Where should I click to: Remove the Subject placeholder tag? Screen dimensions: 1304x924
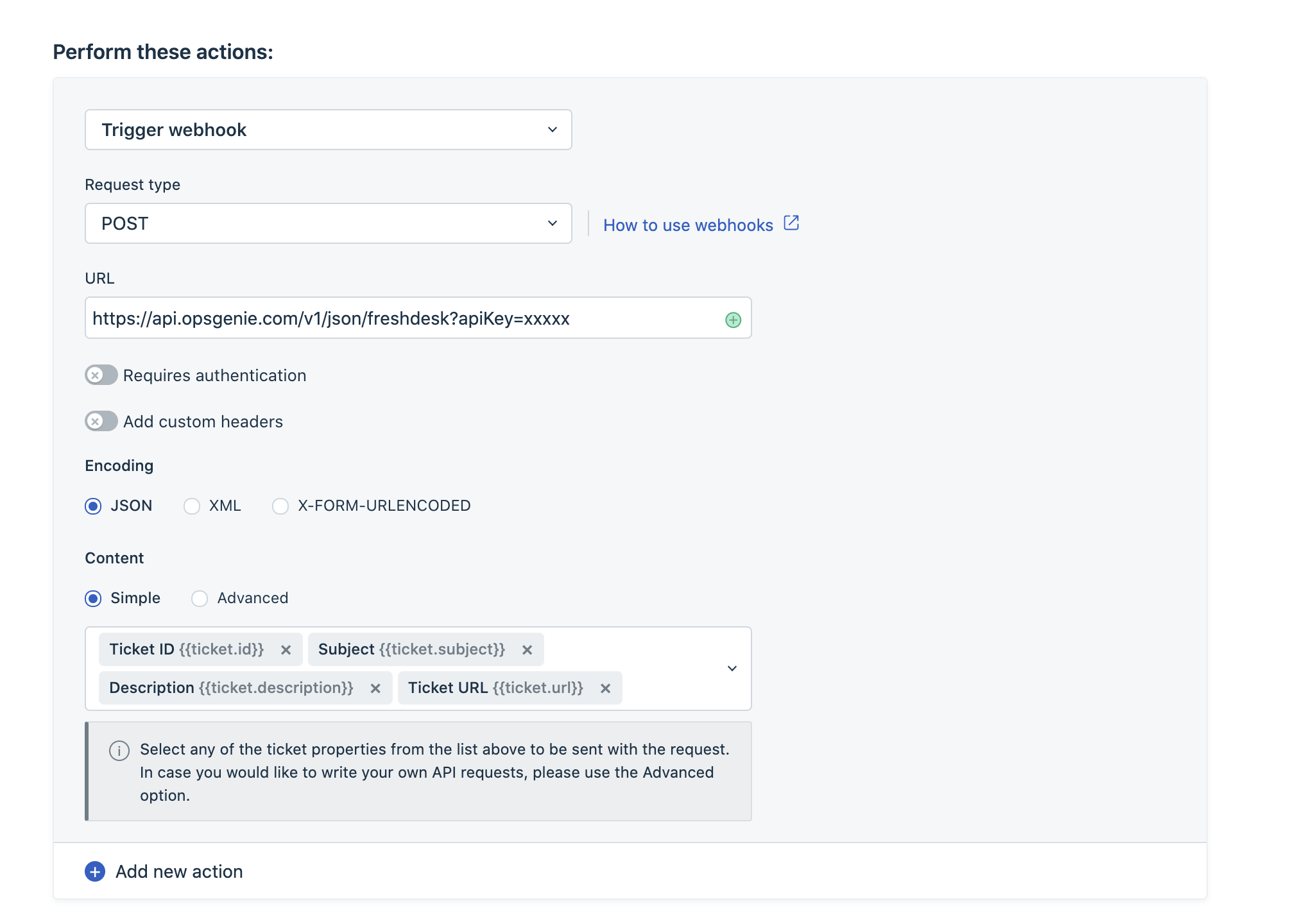[x=528, y=650]
